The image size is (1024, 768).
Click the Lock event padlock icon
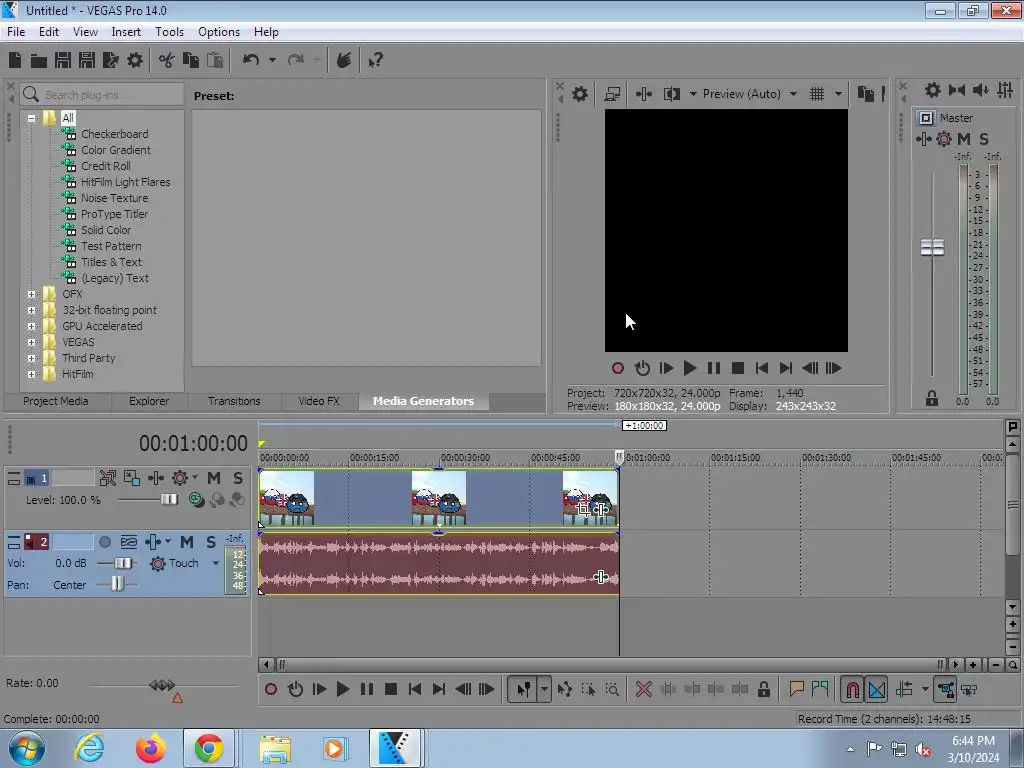click(x=763, y=689)
